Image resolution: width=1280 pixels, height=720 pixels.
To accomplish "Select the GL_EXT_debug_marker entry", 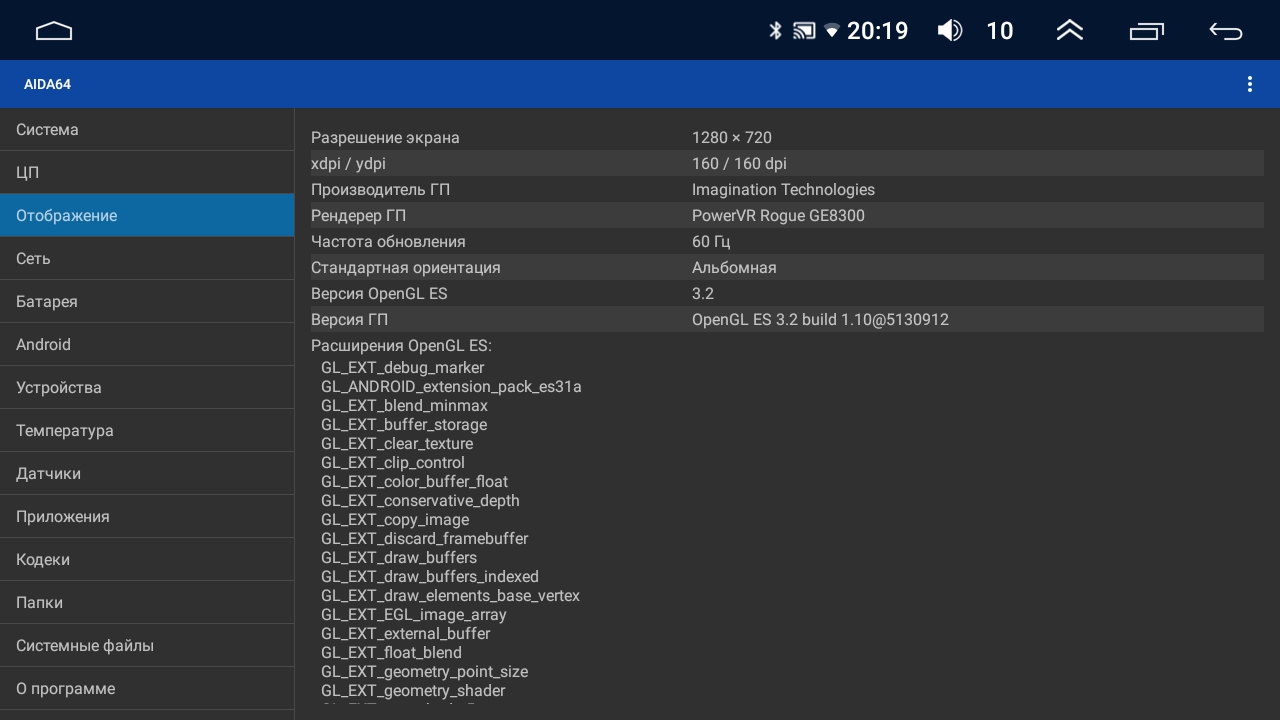I will pos(402,368).
